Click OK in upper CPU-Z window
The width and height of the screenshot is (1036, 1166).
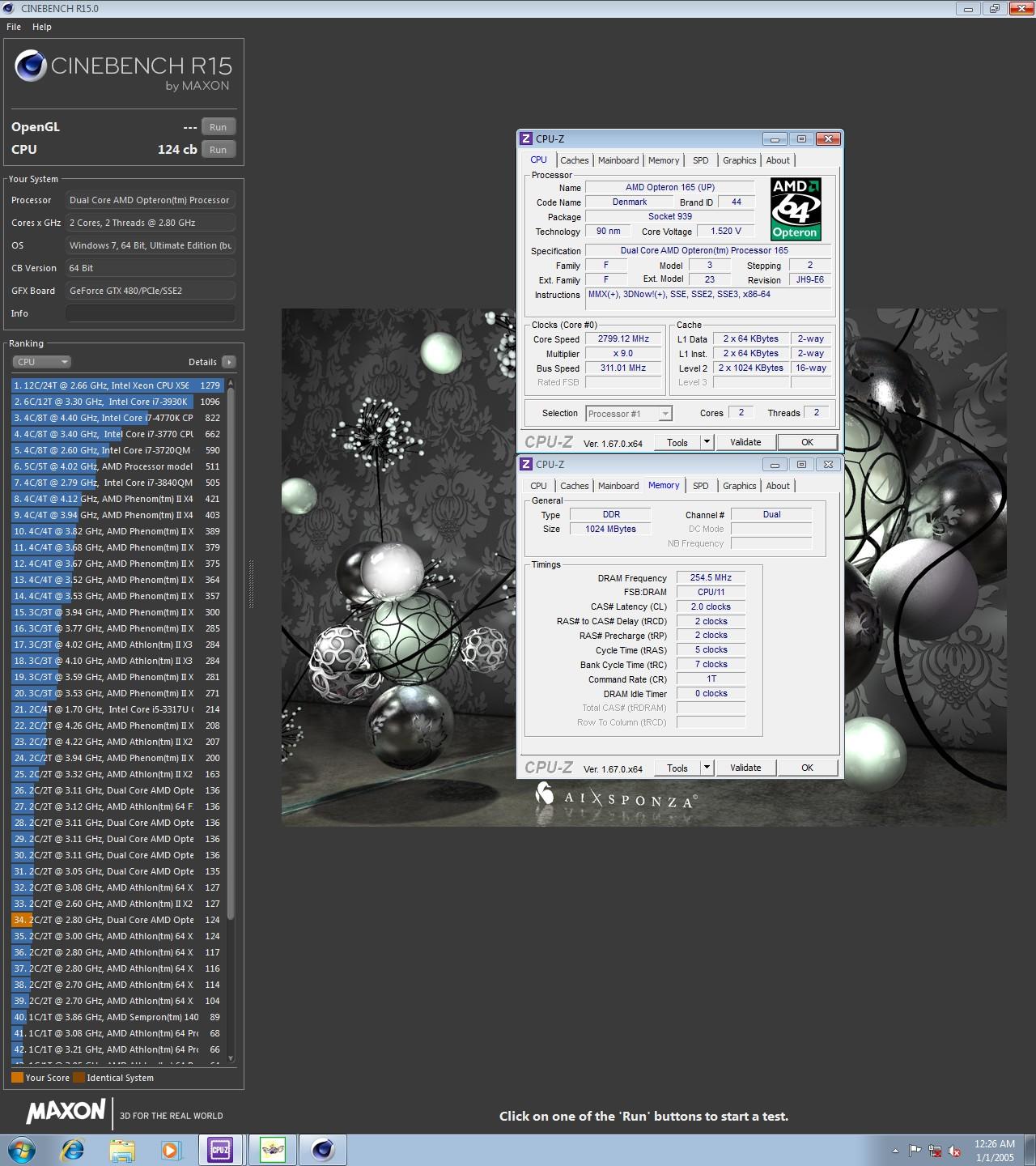807,442
